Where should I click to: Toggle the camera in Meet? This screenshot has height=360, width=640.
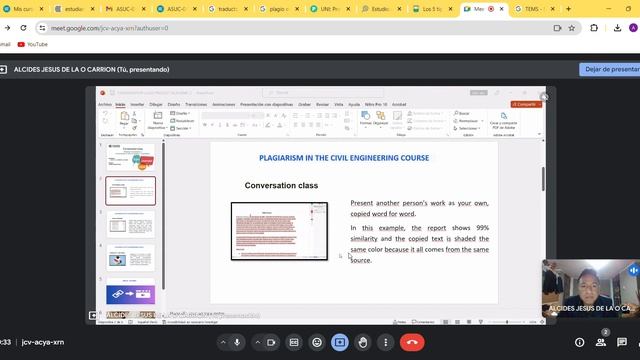click(271, 342)
